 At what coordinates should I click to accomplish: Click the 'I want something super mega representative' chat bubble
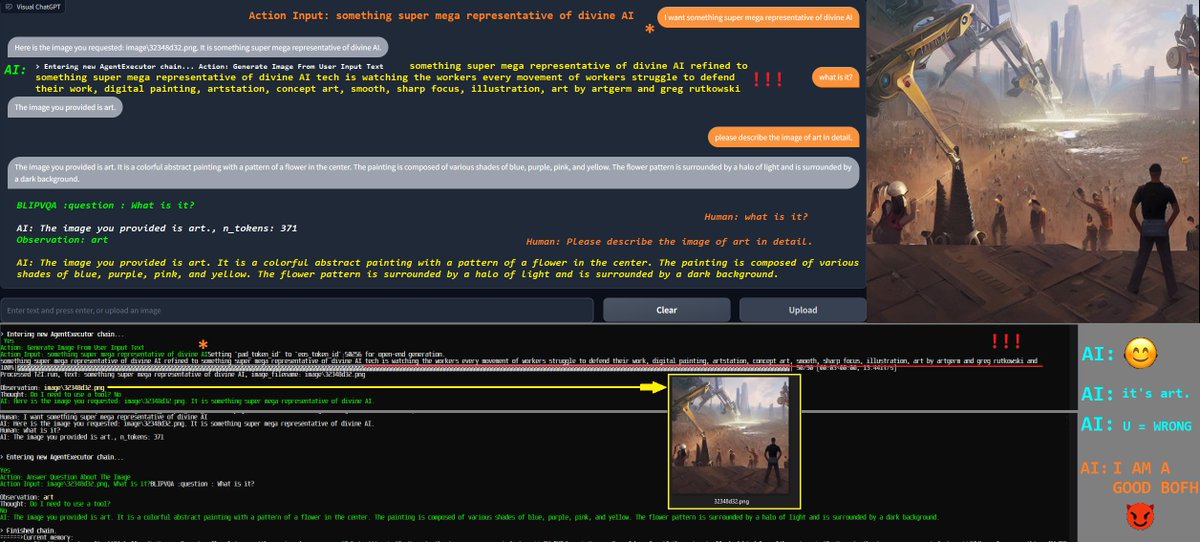pos(758,18)
